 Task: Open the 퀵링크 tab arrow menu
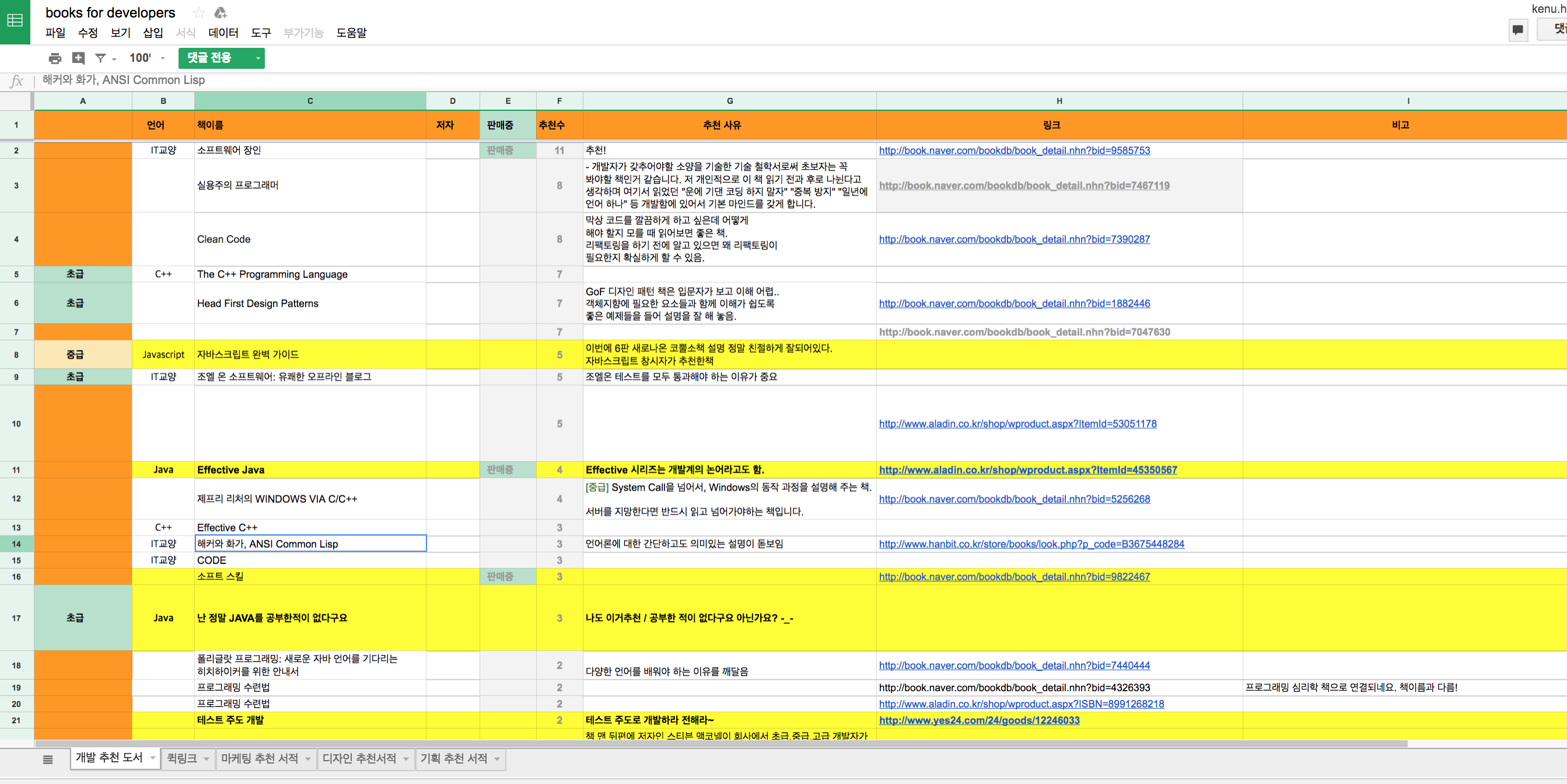pos(206,759)
